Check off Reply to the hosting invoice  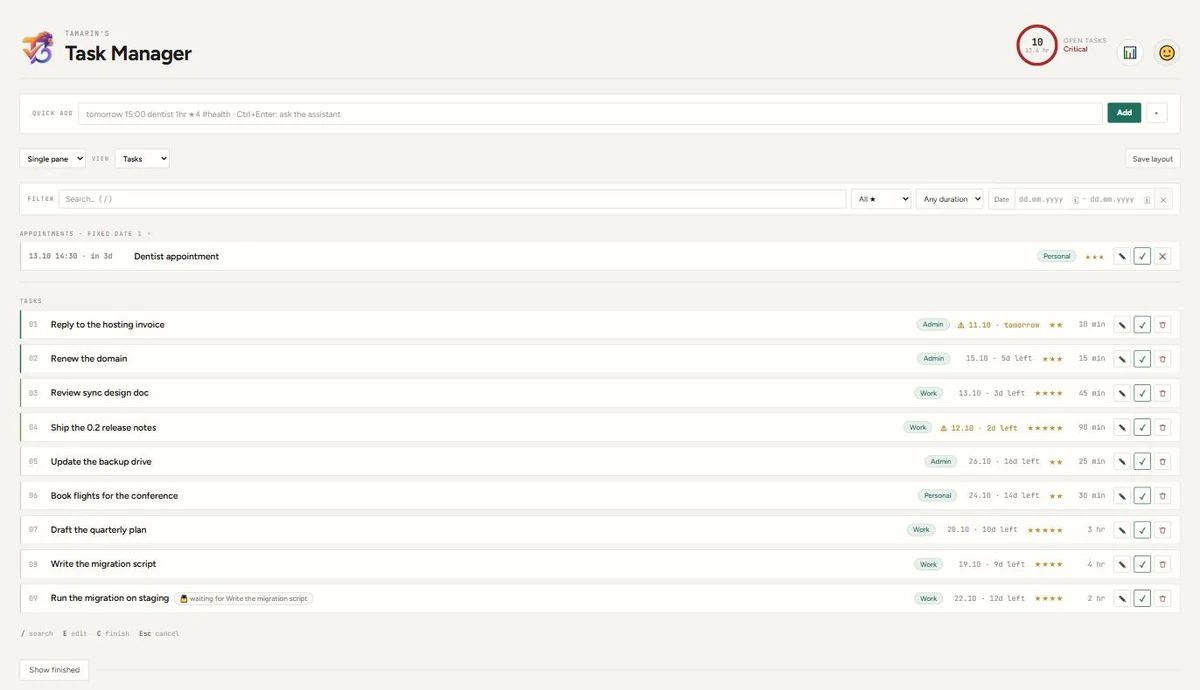coord(1142,325)
